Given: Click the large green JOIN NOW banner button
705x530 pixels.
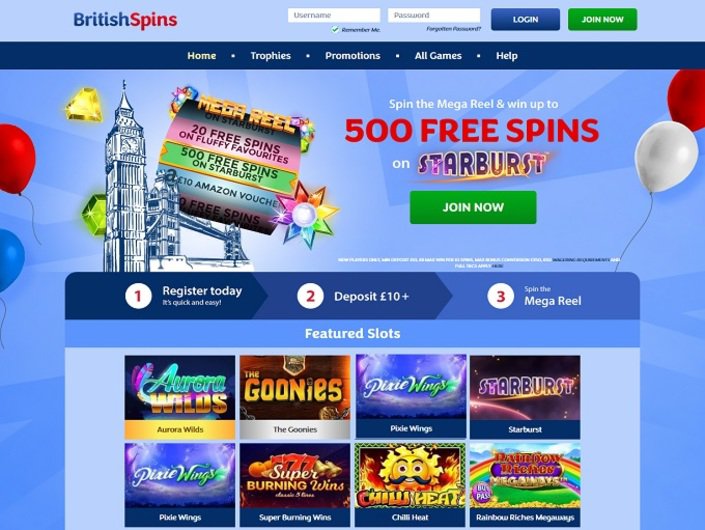Looking at the screenshot, I should [473, 207].
